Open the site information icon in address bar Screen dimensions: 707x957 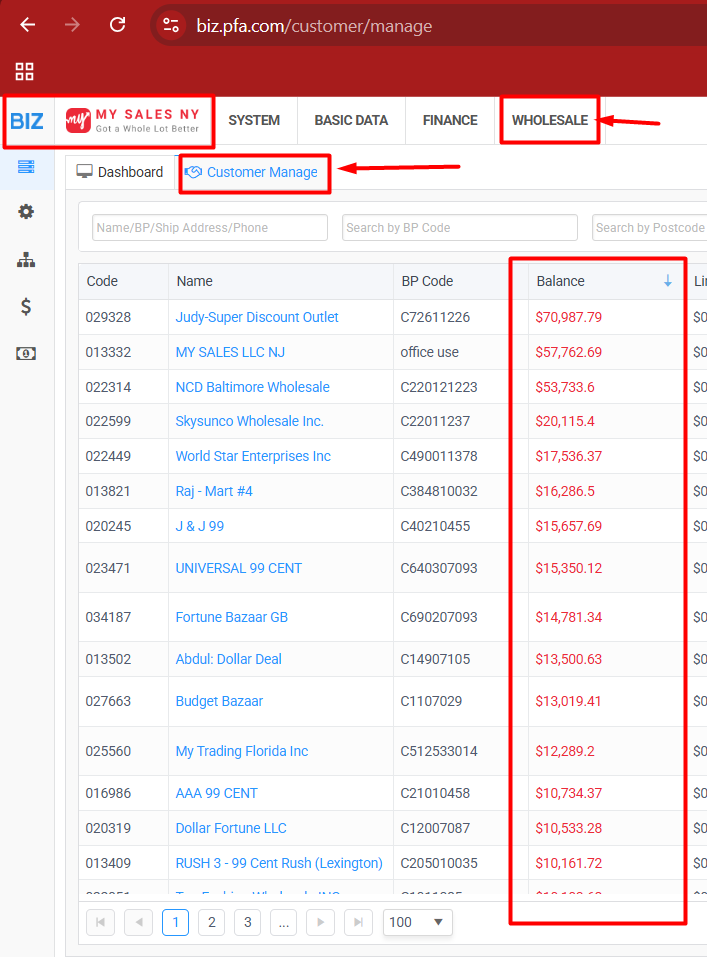(172, 25)
